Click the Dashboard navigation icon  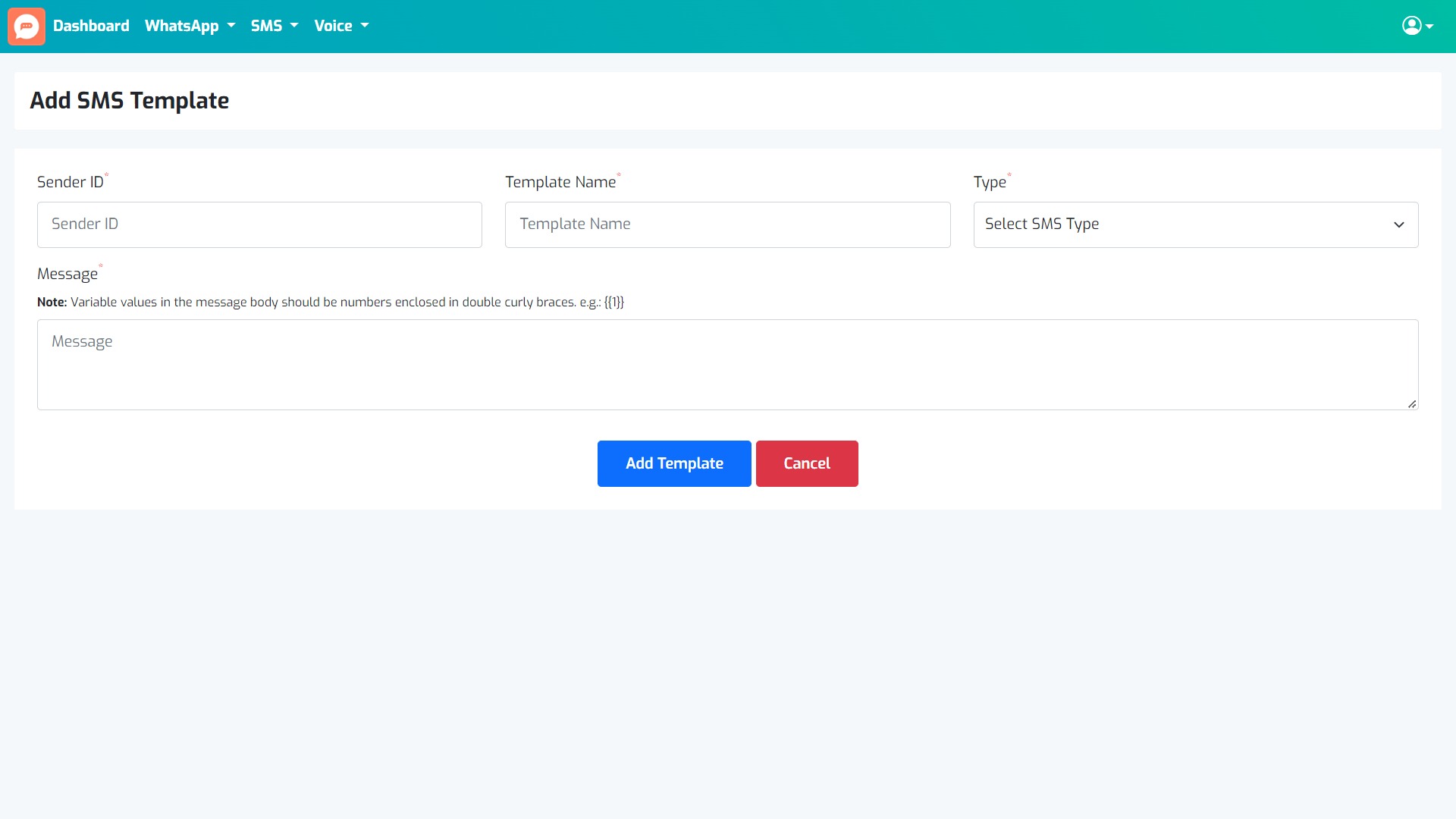(27, 26)
